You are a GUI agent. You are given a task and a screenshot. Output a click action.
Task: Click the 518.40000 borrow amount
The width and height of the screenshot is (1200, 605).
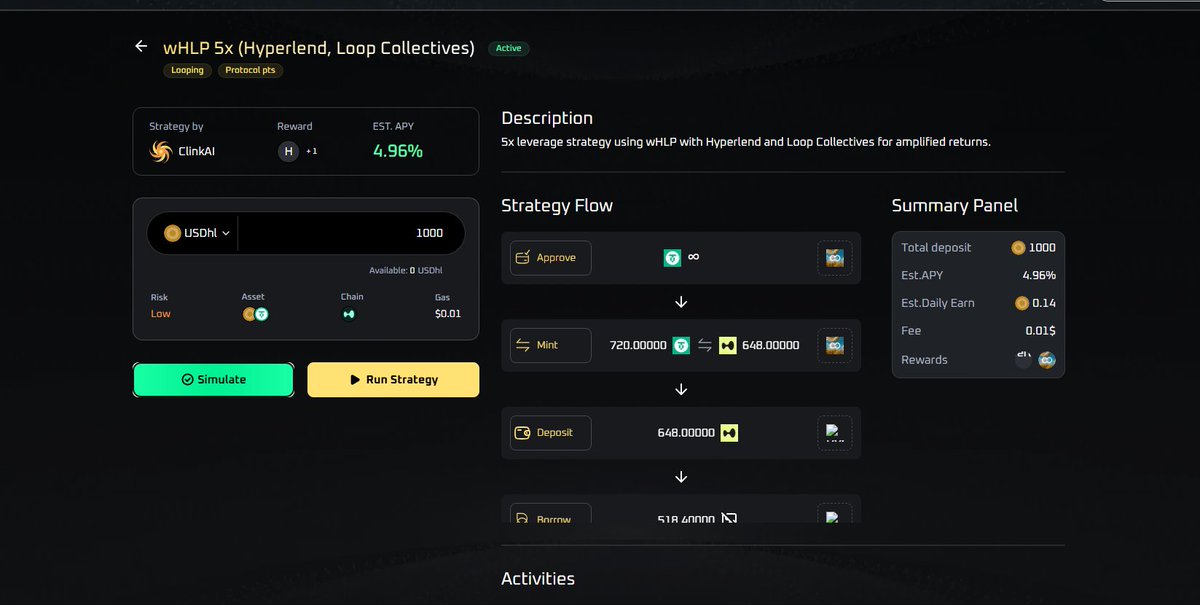(686, 519)
